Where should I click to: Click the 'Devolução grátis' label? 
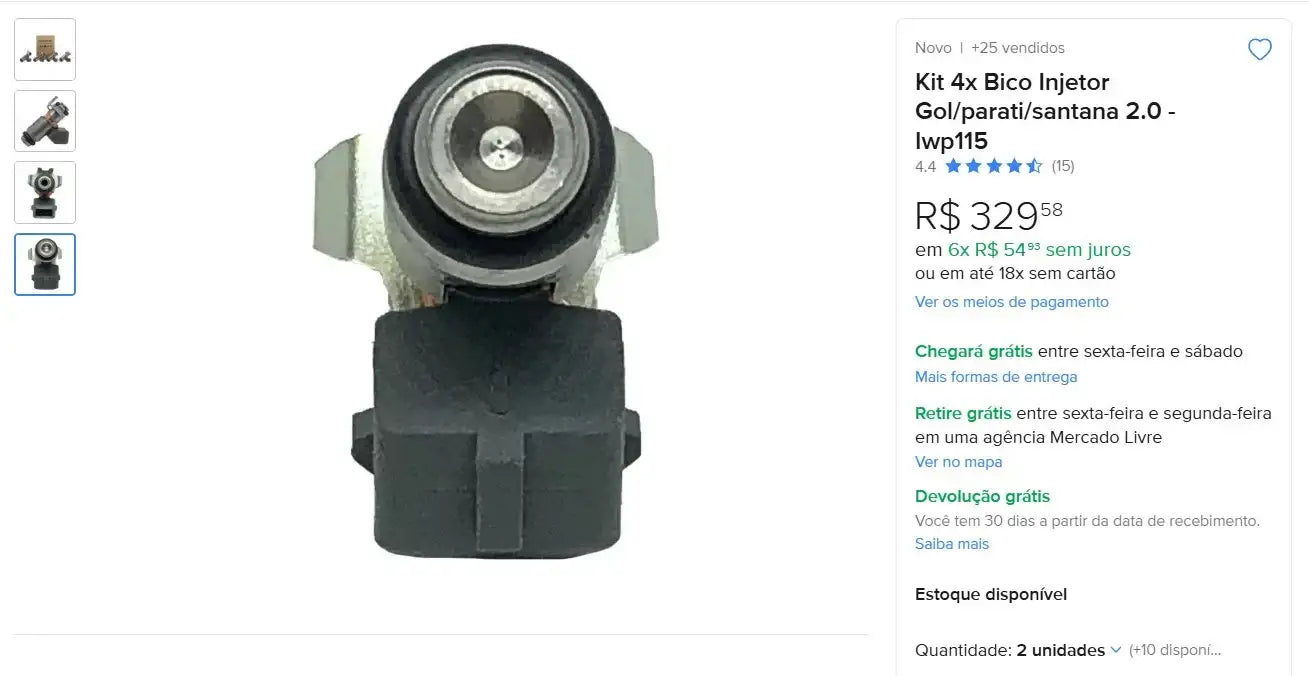tap(982, 496)
